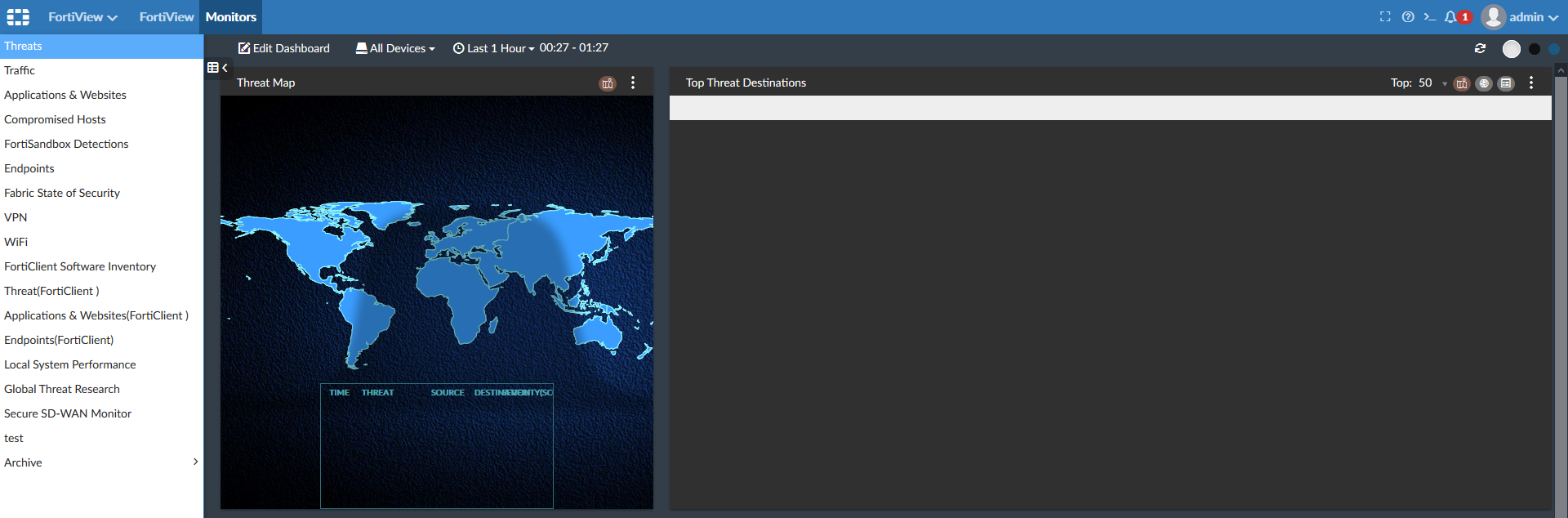Click the TIME column header on map
1568x518 pixels.
coord(339,392)
